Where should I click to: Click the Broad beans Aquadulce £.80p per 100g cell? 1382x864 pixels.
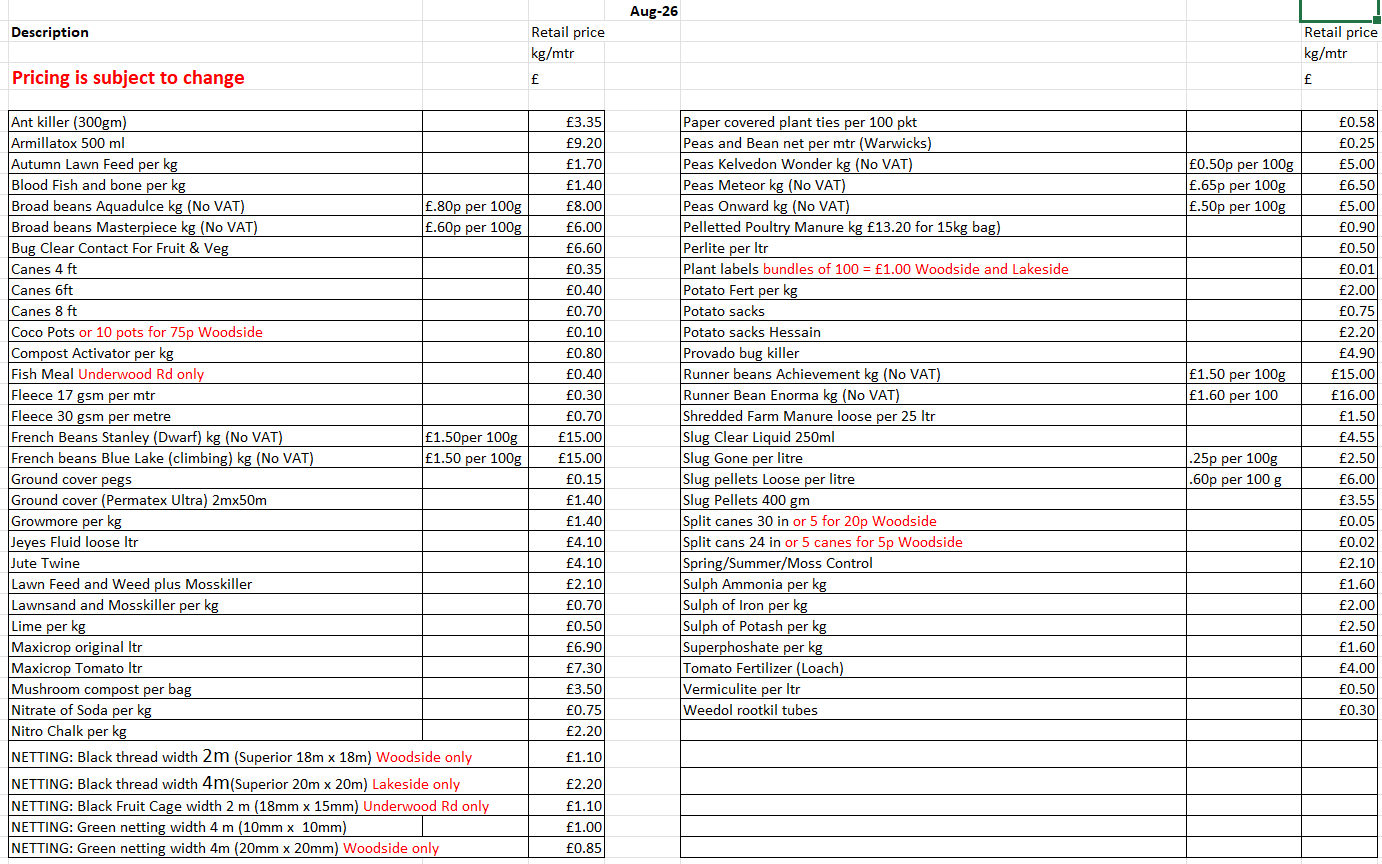pos(476,206)
